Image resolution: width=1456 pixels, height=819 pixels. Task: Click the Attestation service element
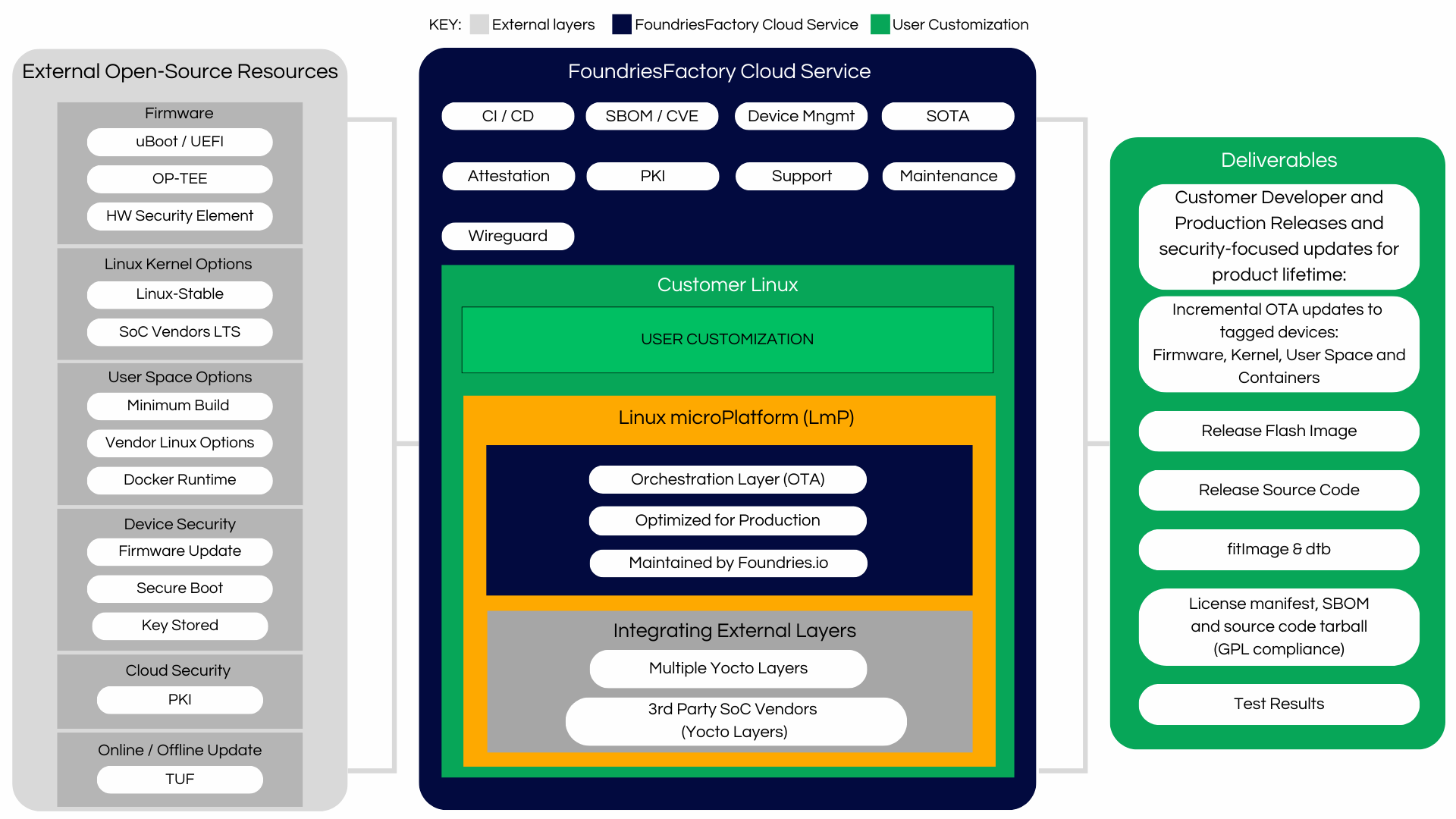(508, 175)
